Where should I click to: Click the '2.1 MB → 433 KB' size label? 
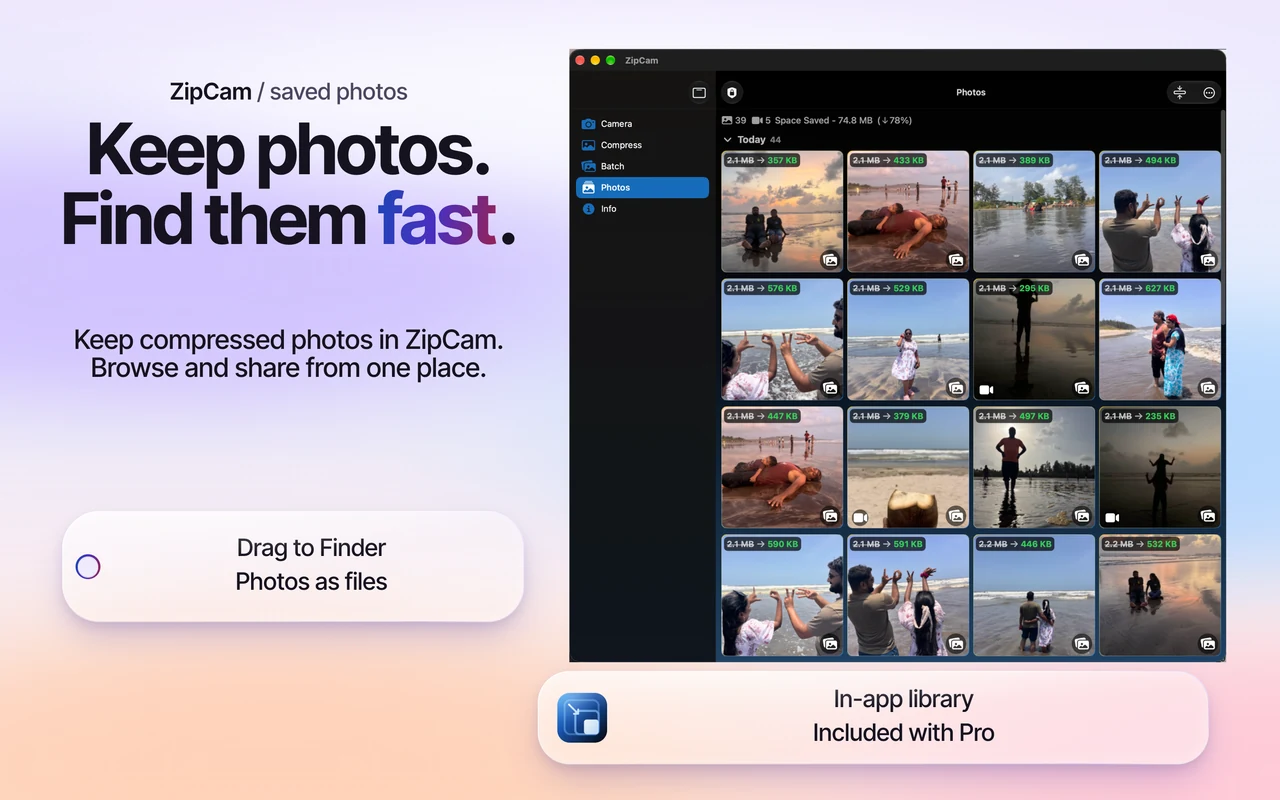coord(888,160)
